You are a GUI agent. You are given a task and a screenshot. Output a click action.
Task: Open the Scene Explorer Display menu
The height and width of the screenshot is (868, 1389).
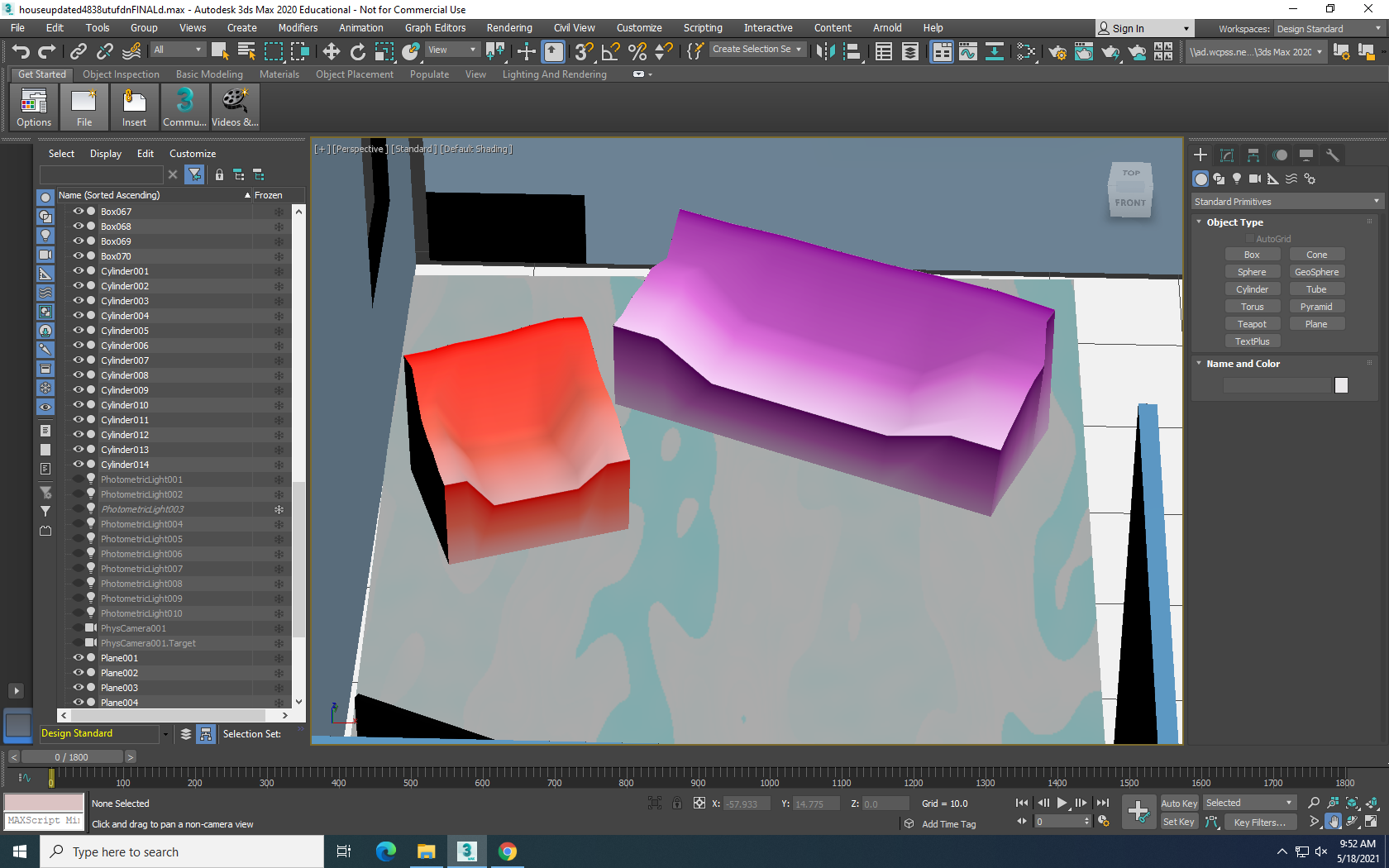coord(106,154)
